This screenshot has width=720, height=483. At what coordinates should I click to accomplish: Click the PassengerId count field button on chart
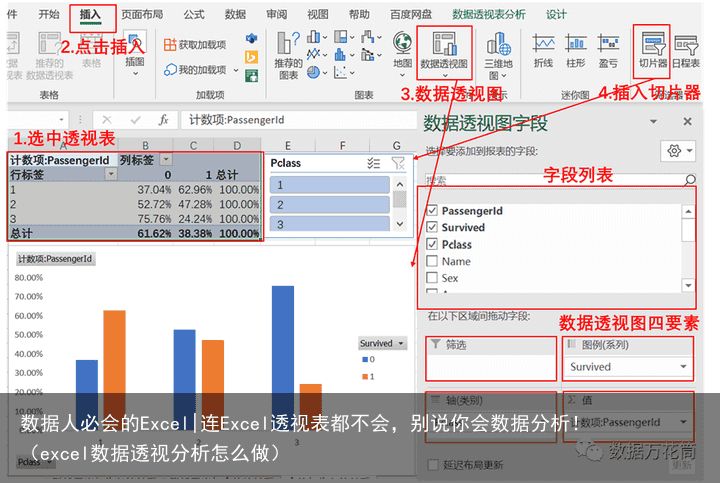[55, 259]
